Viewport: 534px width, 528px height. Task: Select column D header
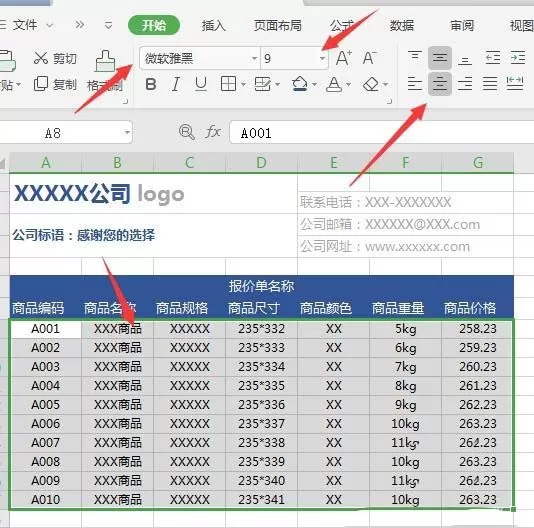point(261,162)
